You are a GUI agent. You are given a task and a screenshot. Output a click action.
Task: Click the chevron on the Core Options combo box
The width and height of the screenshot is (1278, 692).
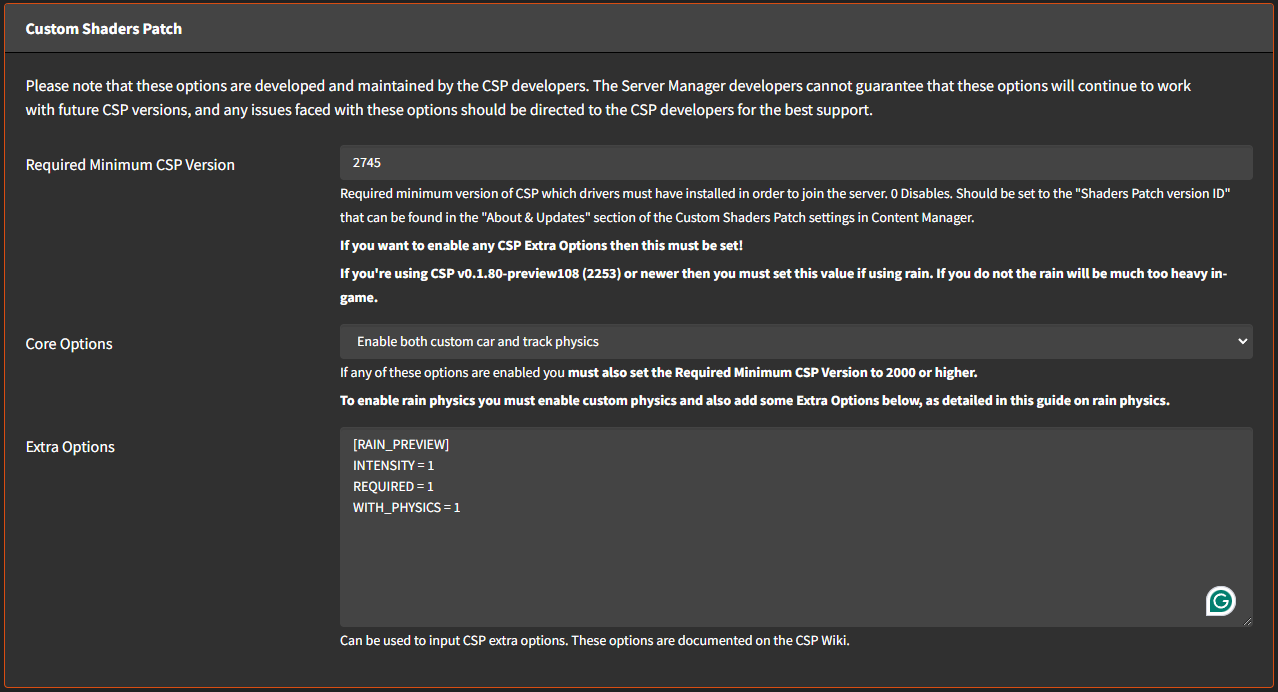1242,341
